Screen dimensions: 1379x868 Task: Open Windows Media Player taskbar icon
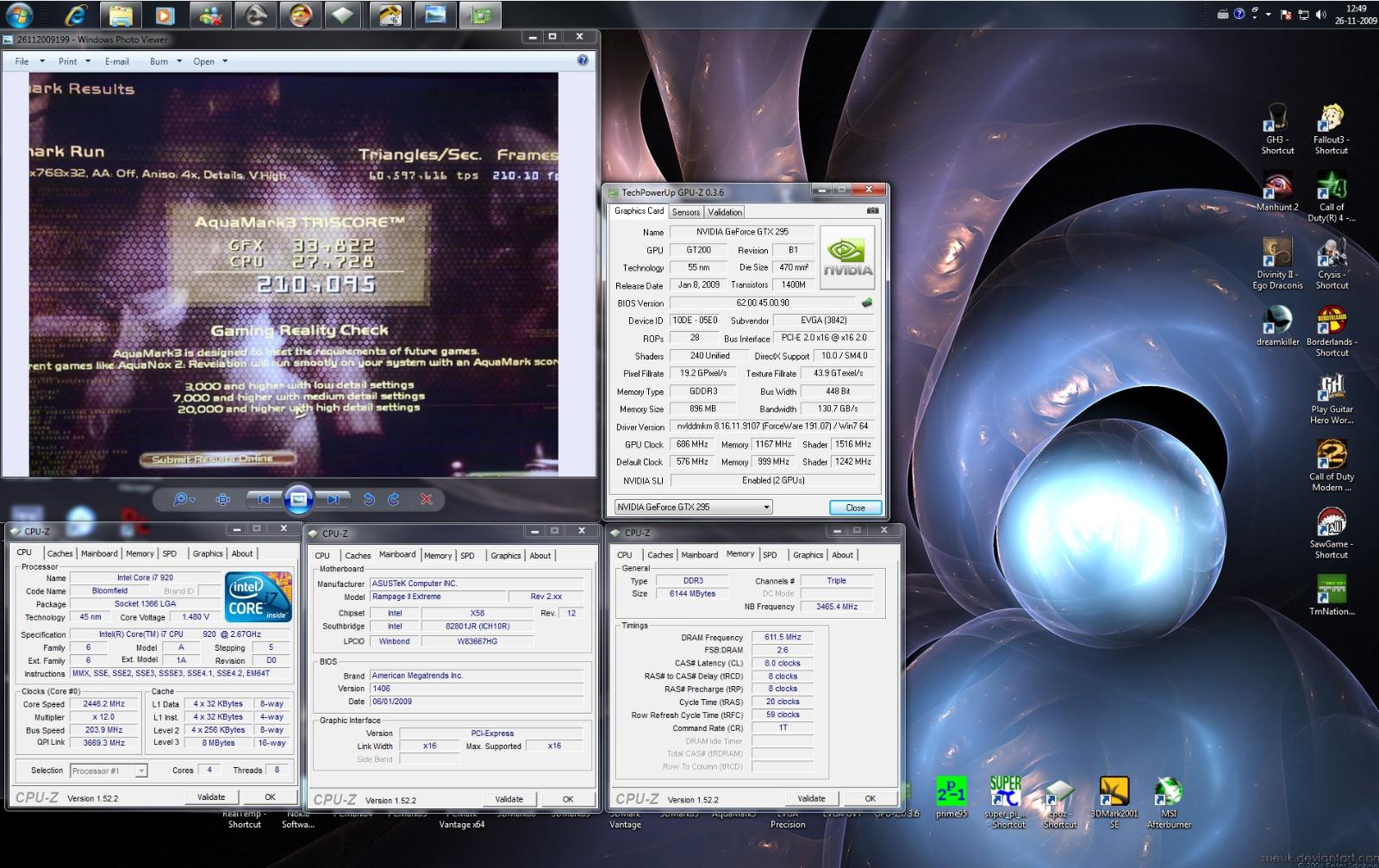[165, 15]
